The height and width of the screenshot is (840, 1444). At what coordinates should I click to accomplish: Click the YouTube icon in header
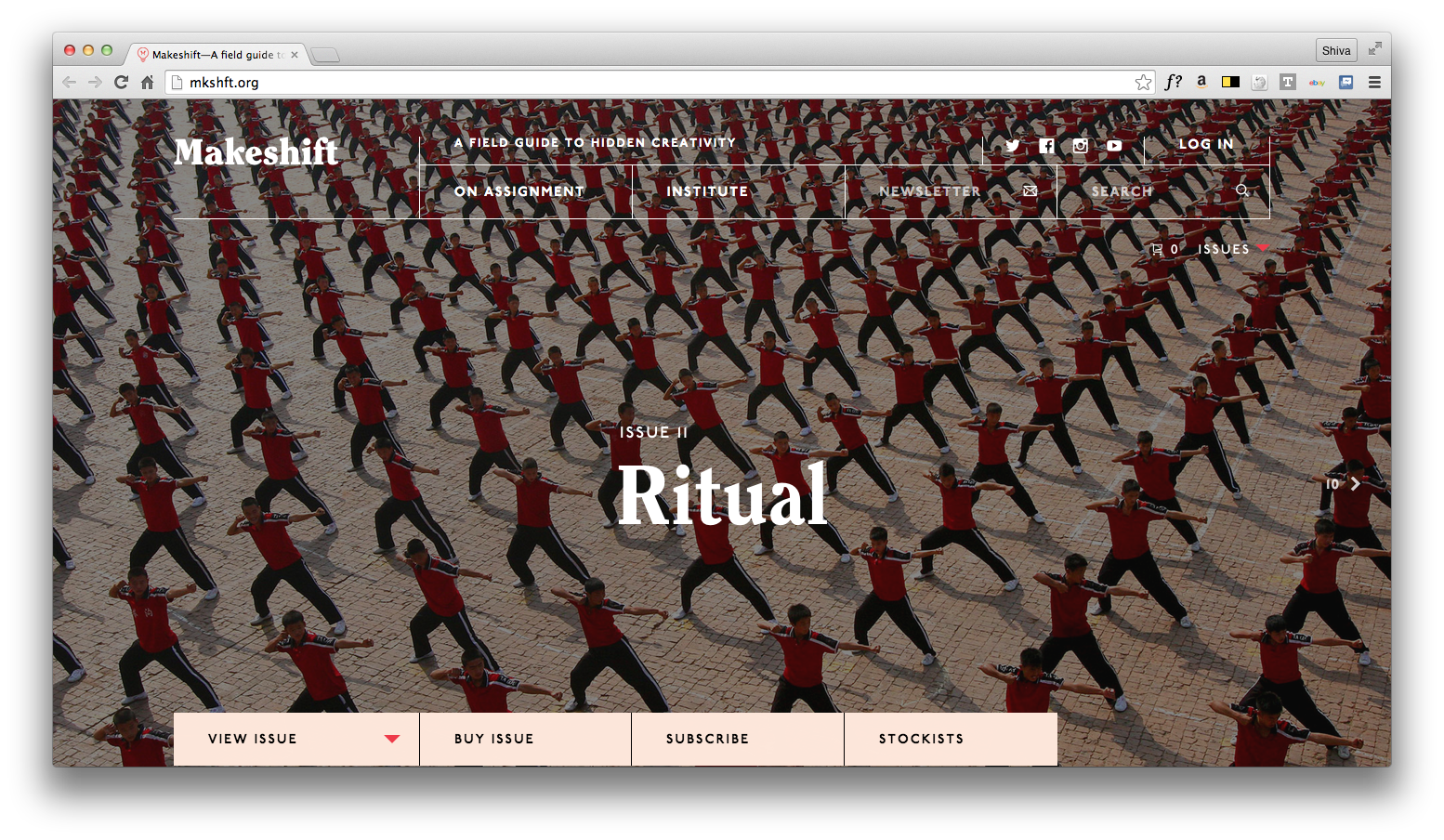(1114, 146)
